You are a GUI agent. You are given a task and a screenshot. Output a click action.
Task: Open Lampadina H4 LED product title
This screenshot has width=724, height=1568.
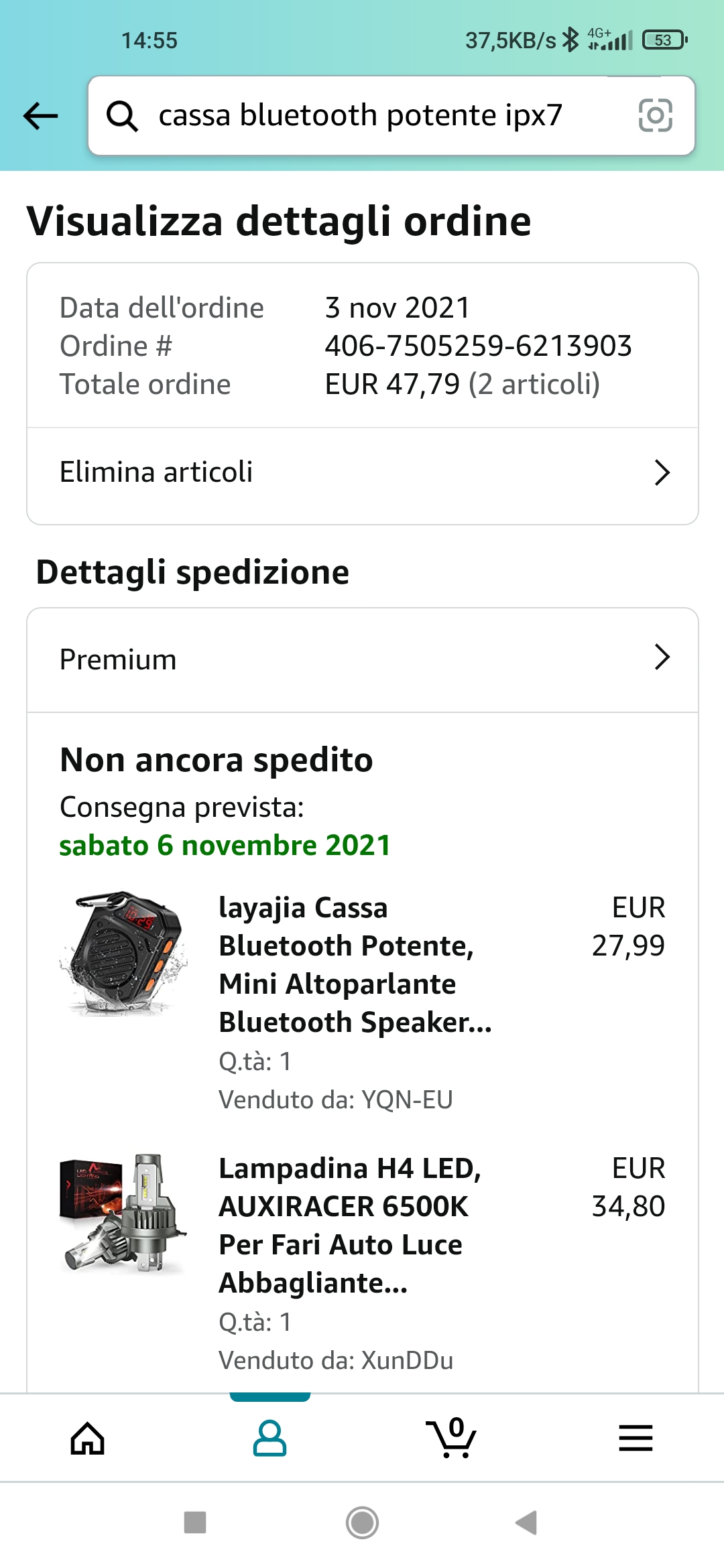[349, 1225]
